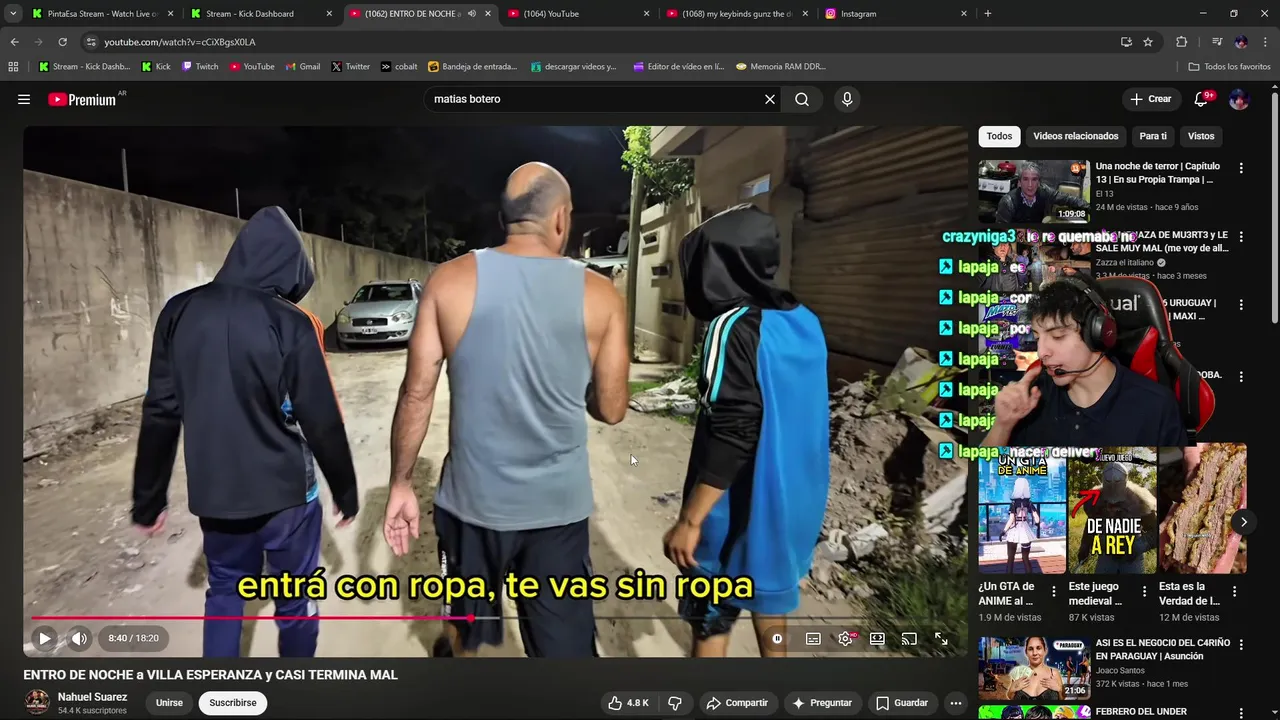Click the Unirse membership button
Screen dimensions: 1280x720
click(169, 703)
